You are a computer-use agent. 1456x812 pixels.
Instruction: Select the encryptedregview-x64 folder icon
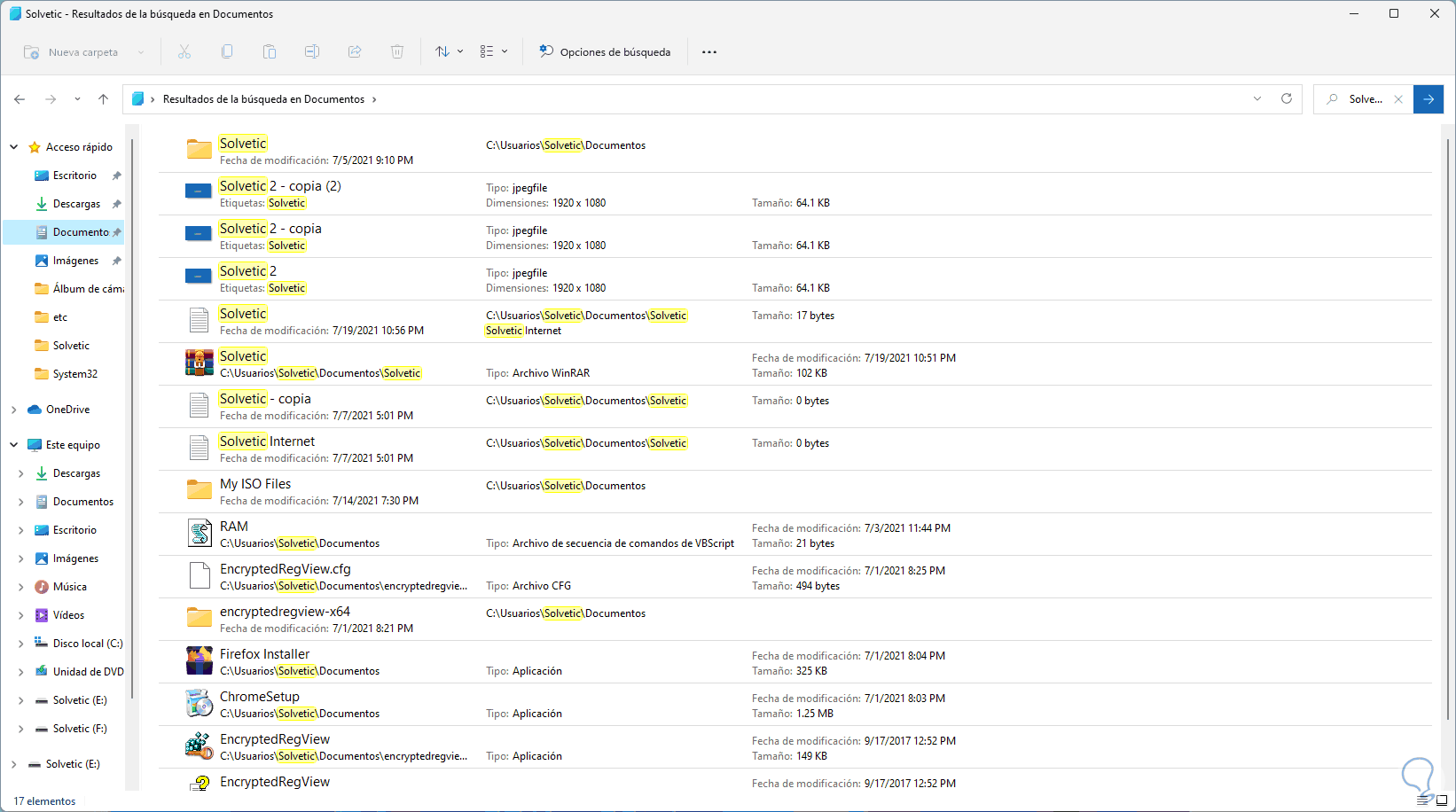[x=199, y=618]
